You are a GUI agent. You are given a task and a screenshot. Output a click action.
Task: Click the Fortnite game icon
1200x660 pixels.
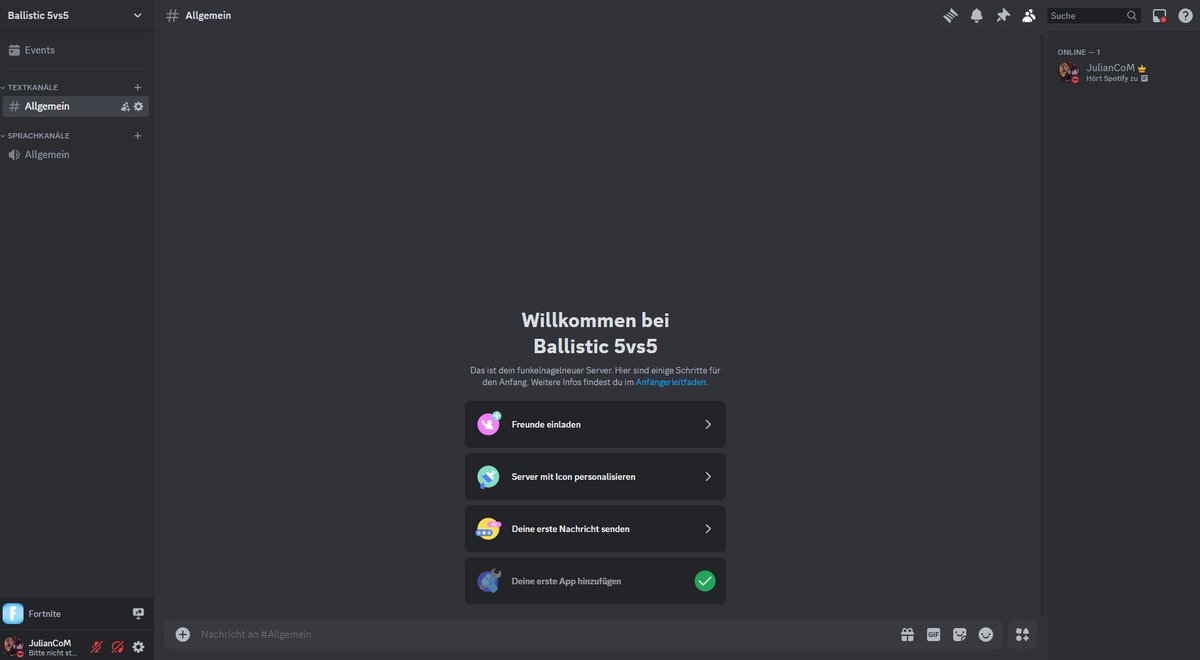tap(13, 613)
